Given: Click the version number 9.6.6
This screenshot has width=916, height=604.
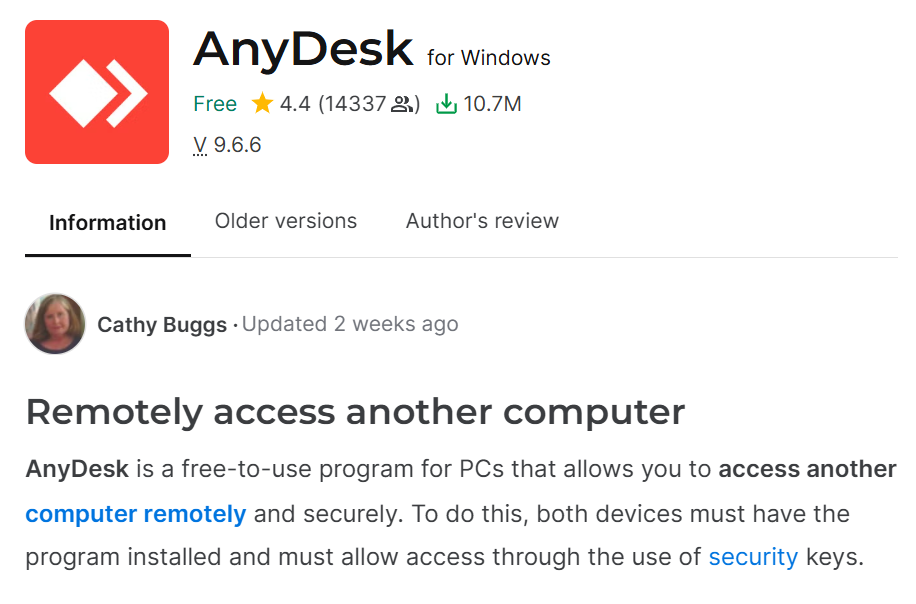Looking at the screenshot, I should point(238,145).
